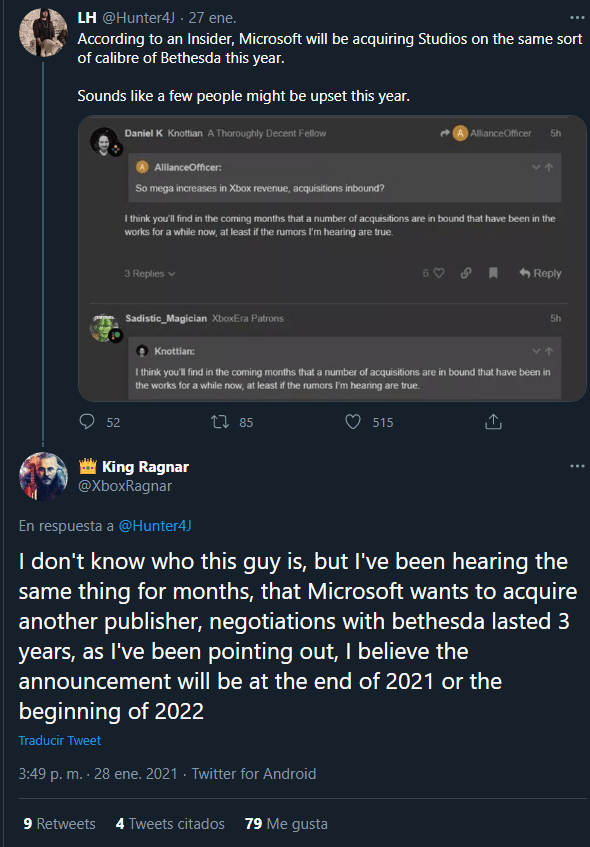590x847 pixels.
Task: Click Reply button in forum screenshot
Action: [540, 273]
